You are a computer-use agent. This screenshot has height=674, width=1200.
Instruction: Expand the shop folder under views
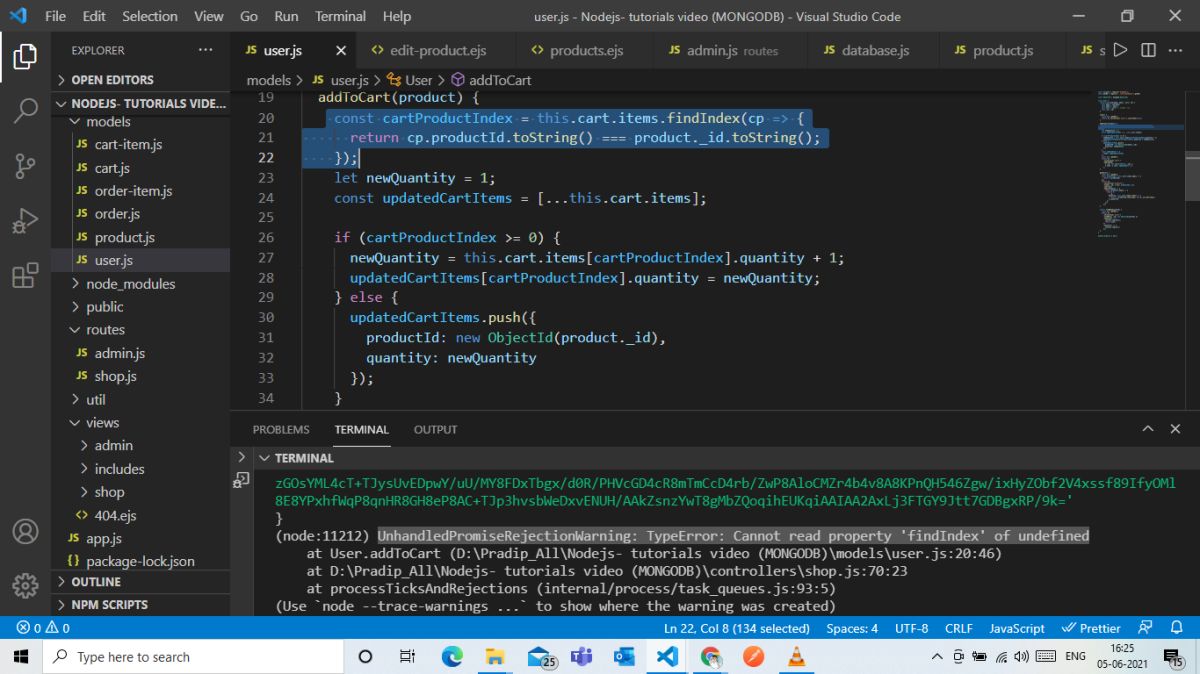point(140,492)
